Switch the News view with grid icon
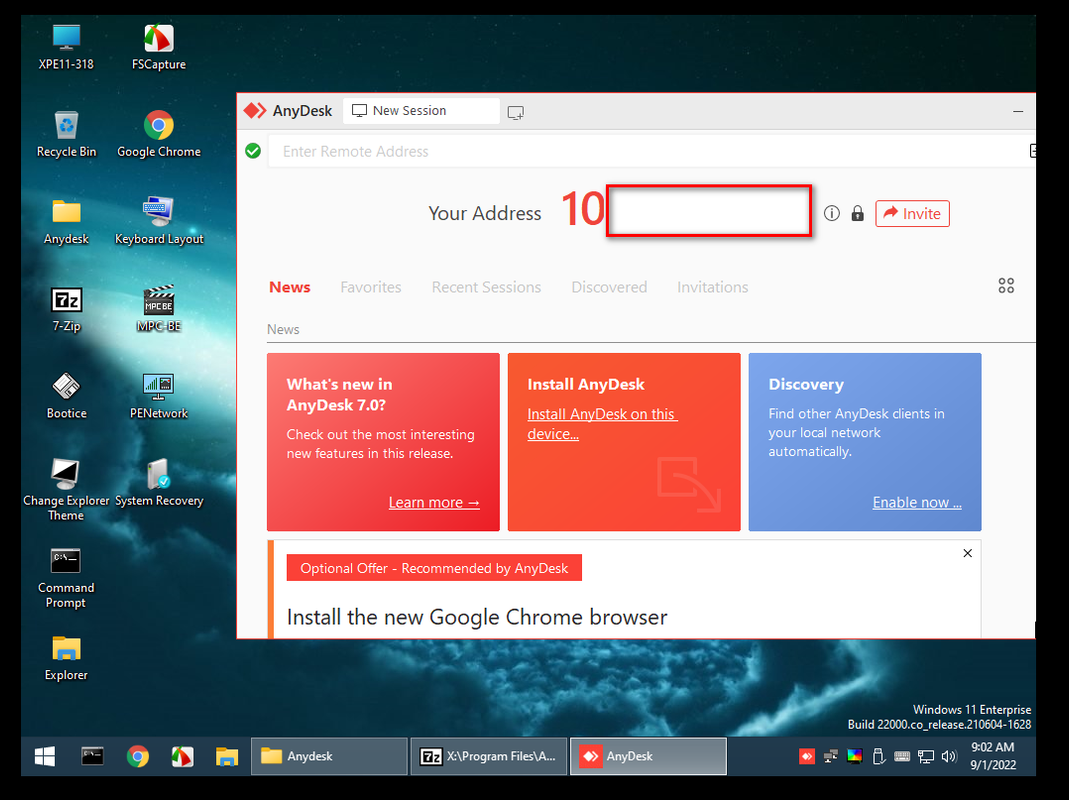Screen dimensions: 1069x800 tap(1006, 286)
